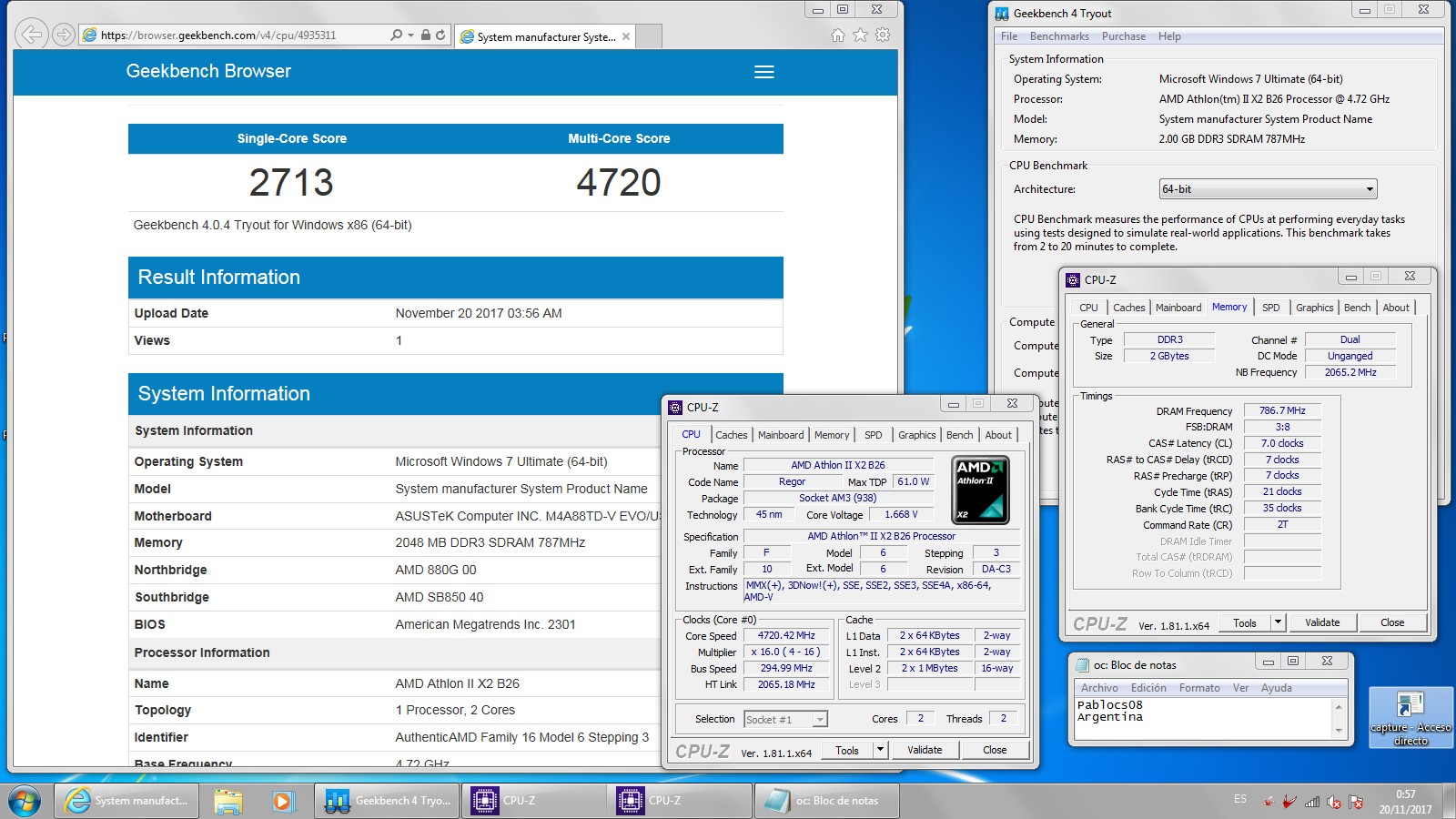Click the Windows Start orb
This screenshot has height=819, width=1456.
25,801
